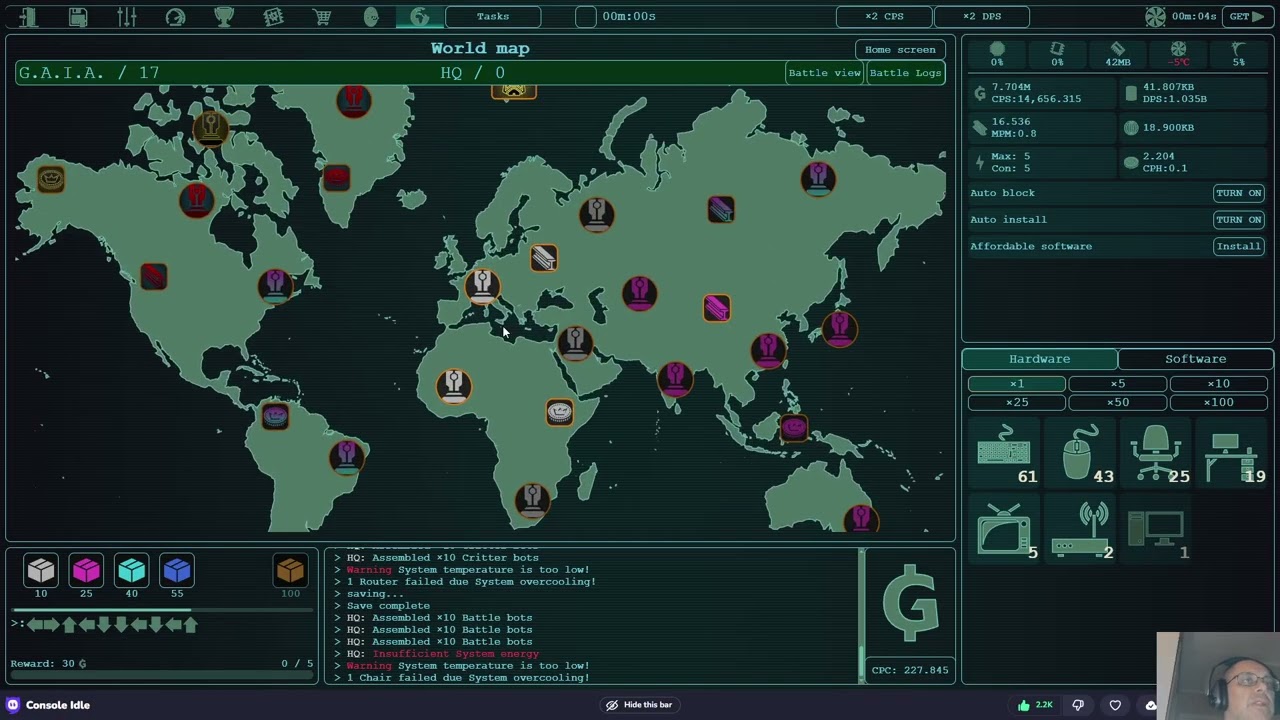Select the magenta cube costing 25

coord(86,570)
